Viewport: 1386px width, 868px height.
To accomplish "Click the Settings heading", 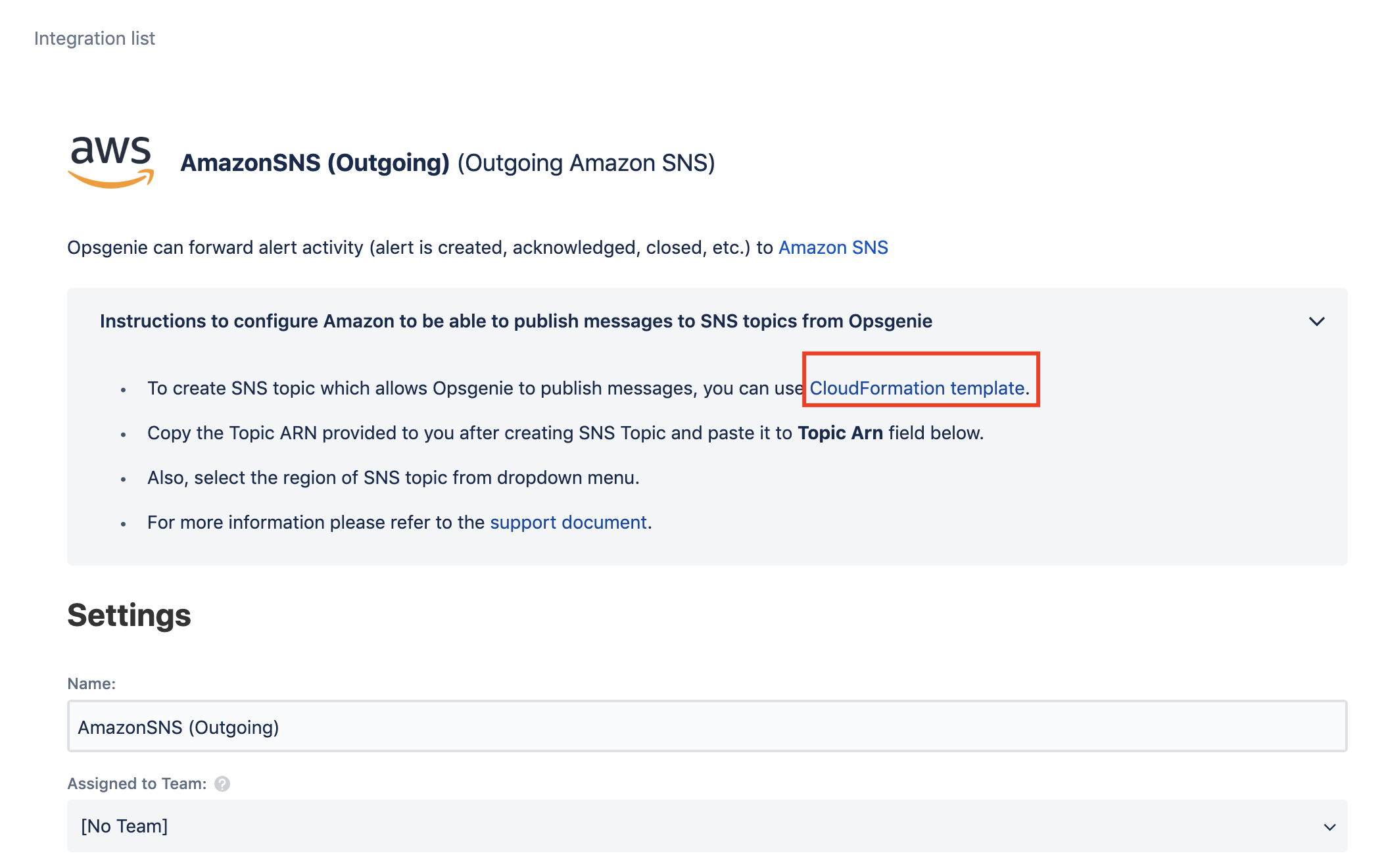I will coord(129,615).
